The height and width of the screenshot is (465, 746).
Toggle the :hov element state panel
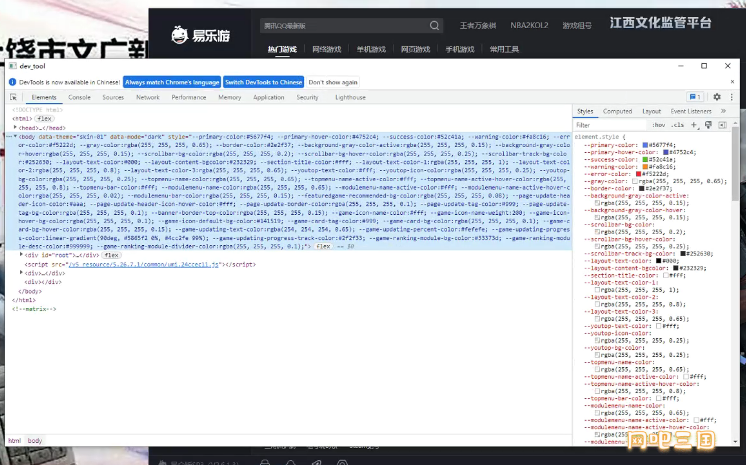point(659,125)
